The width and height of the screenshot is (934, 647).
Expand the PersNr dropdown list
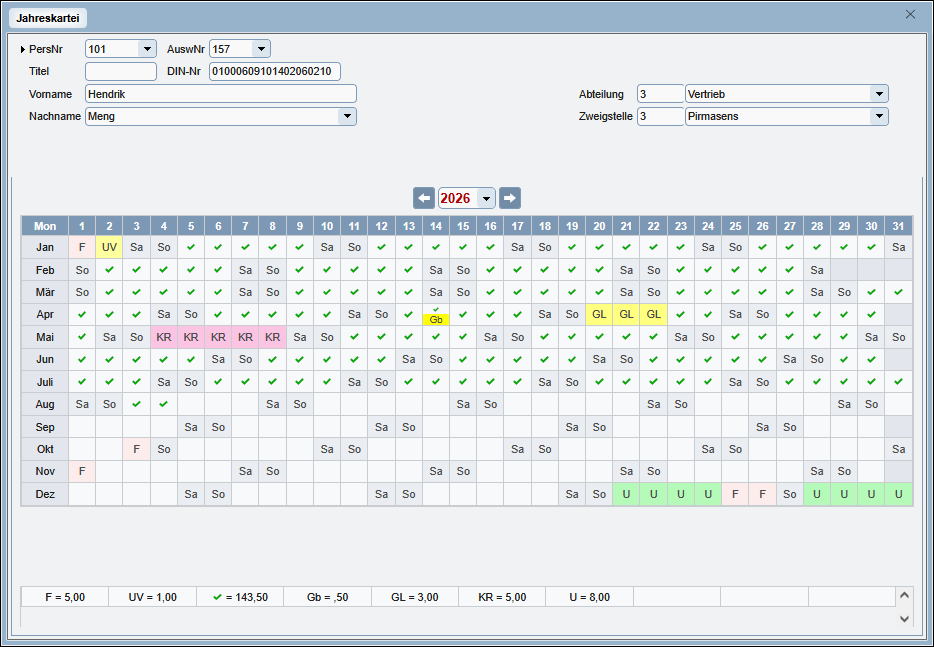click(x=146, y=49)
